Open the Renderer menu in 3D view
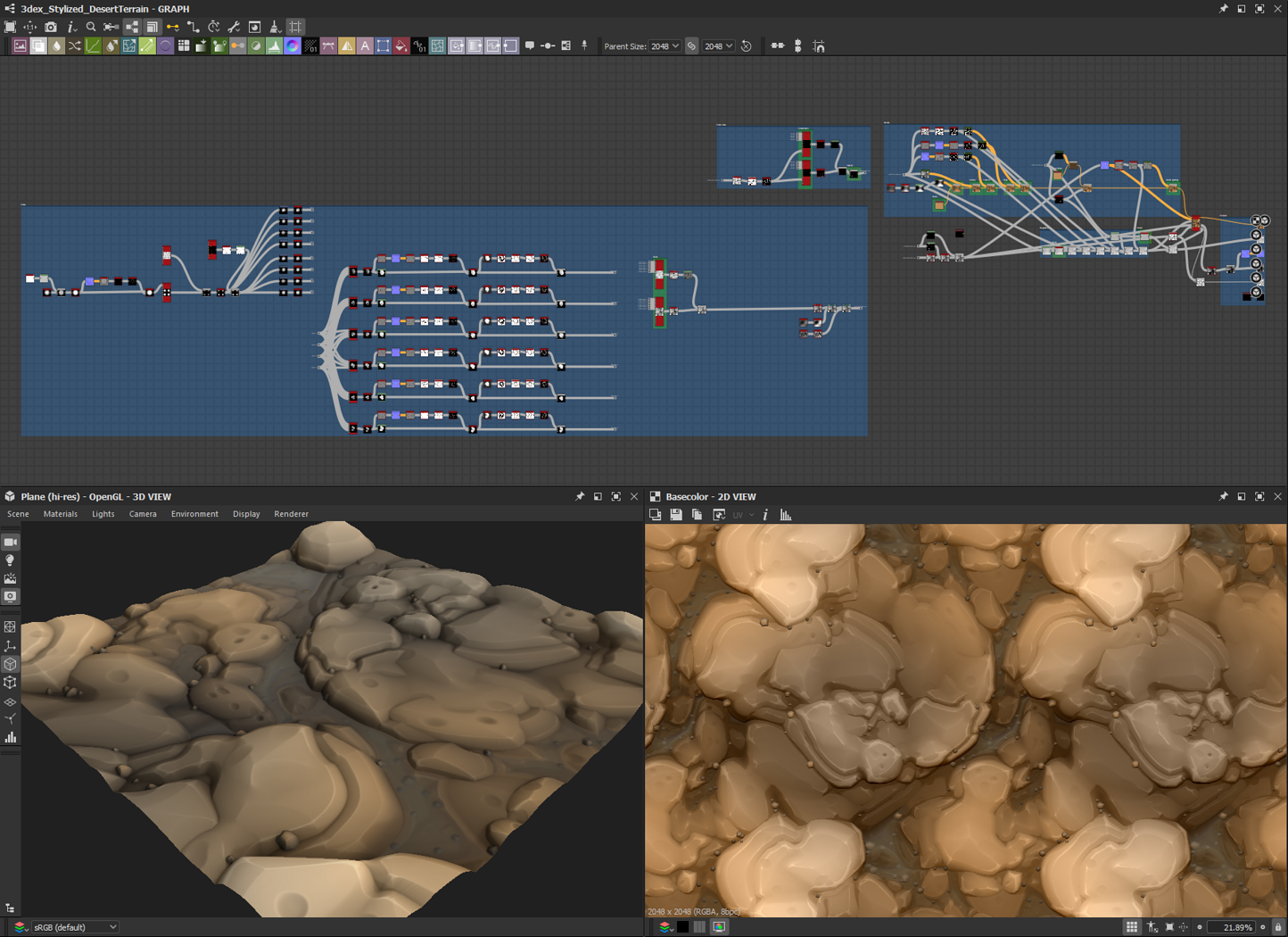 [x=291, y=514]
